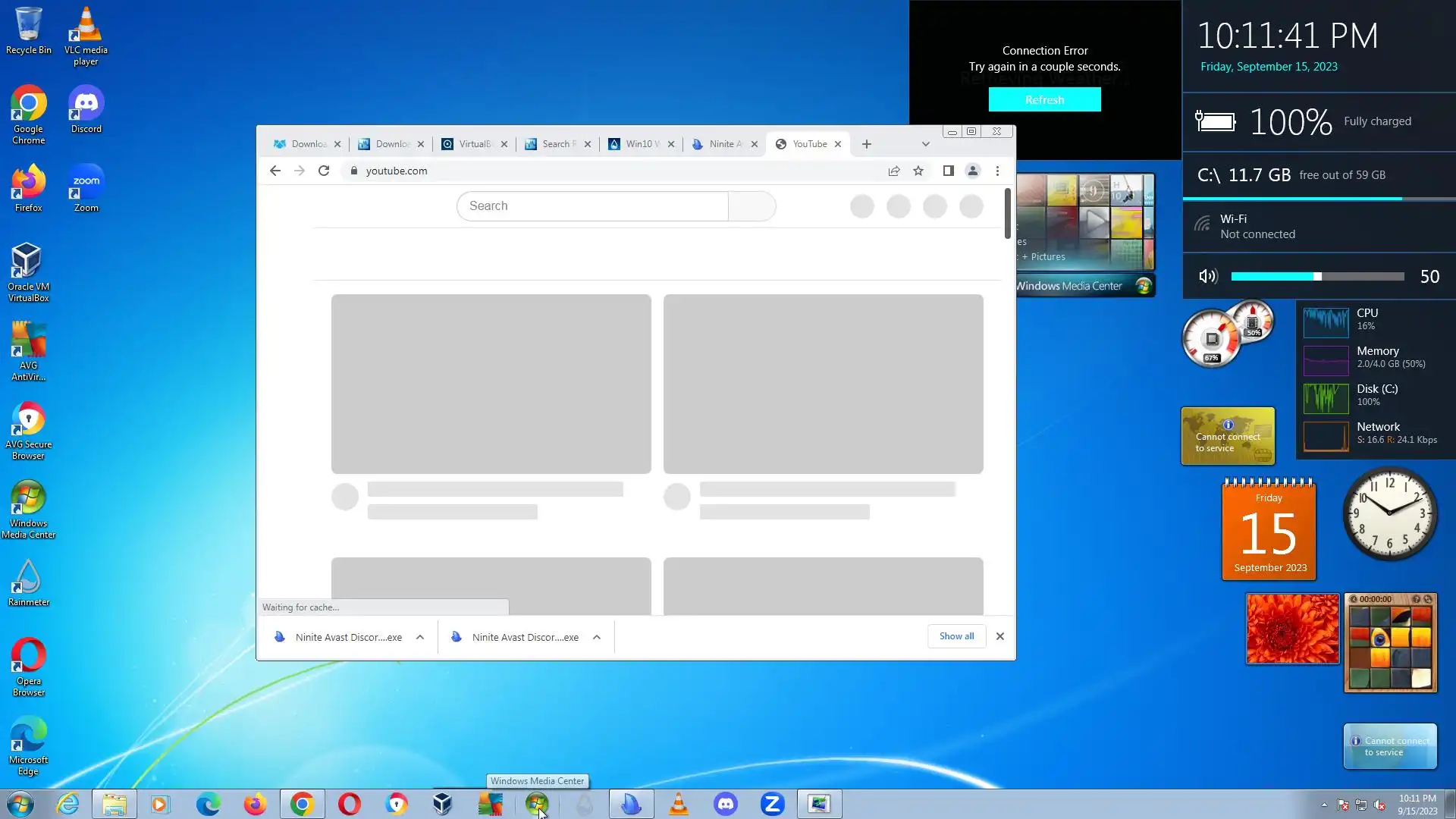
Task: Expand first Ninite download options chevron
Action: [x=420, y=637]
